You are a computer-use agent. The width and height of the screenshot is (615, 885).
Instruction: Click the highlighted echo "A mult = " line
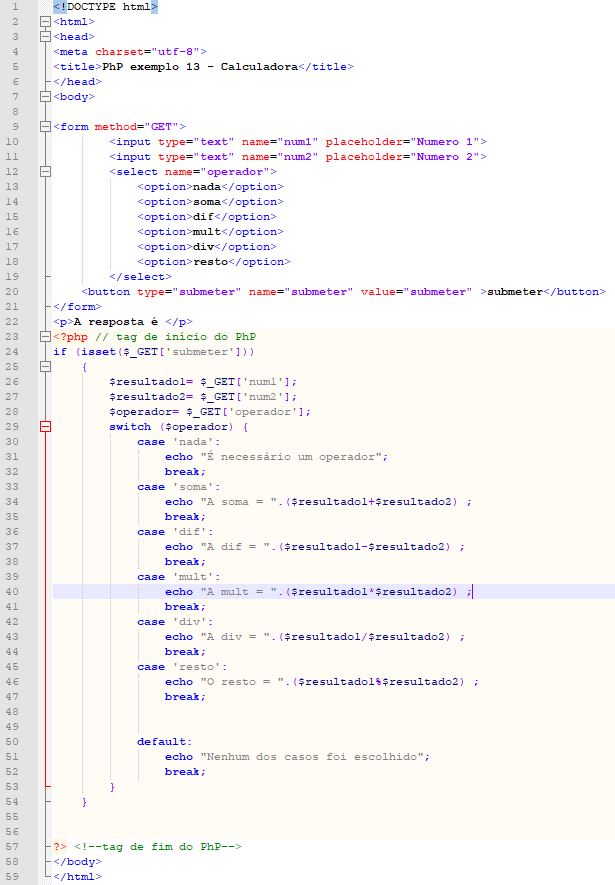318,592
